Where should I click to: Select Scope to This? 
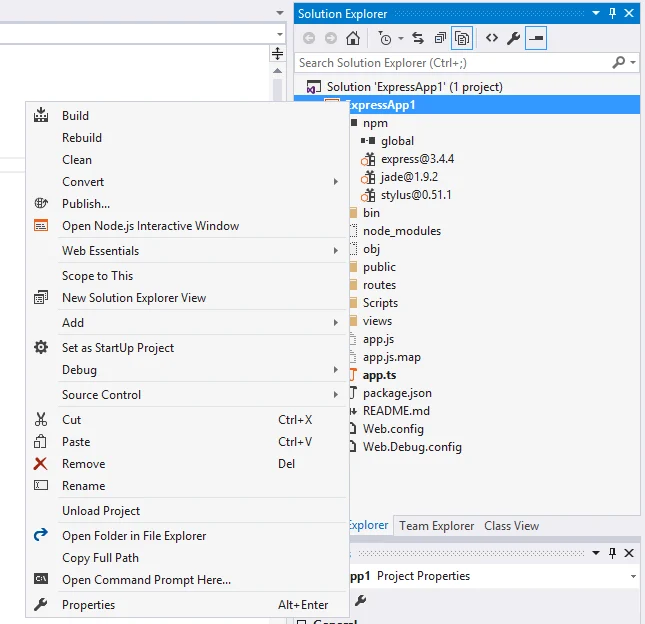(x=187, y=276)
